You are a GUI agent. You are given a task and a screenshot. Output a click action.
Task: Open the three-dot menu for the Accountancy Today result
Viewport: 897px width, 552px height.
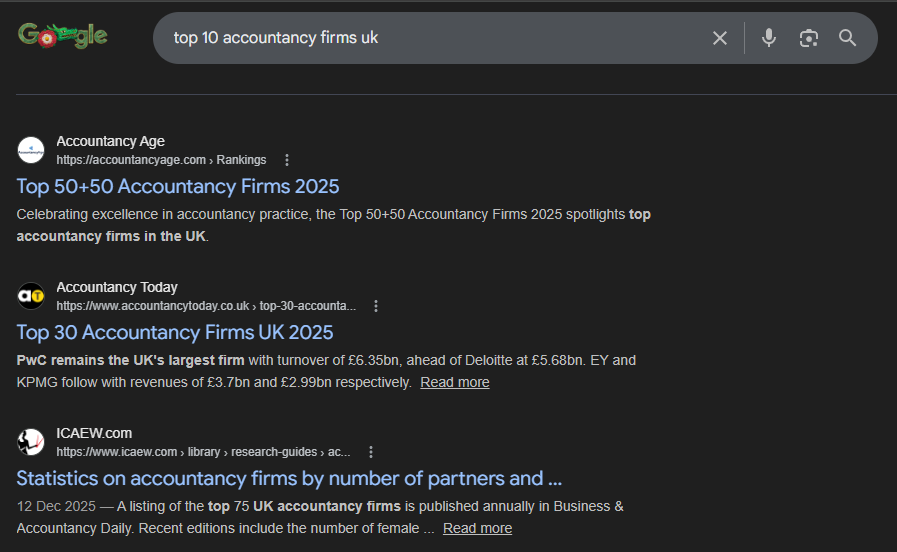click(x=376, y=306)
